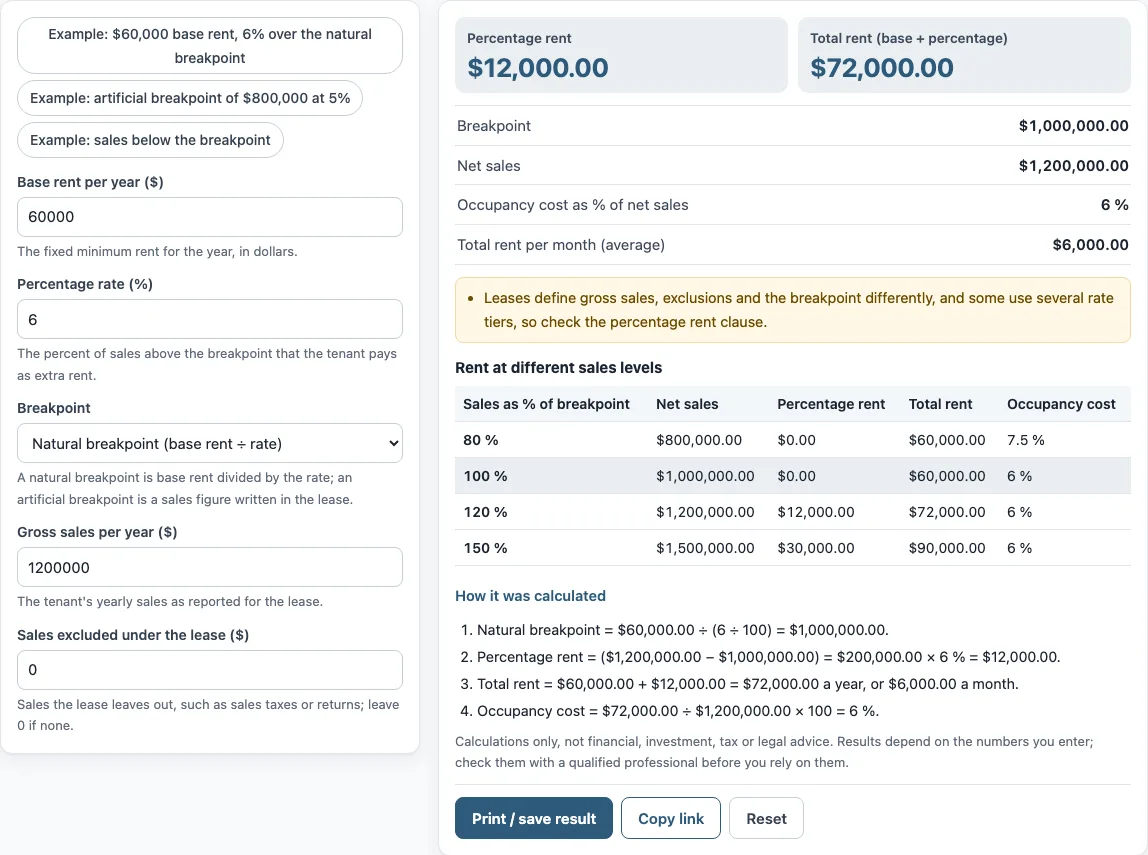Click the Breakpoint value $1,000,000.00 in summary

(1073, 126)
